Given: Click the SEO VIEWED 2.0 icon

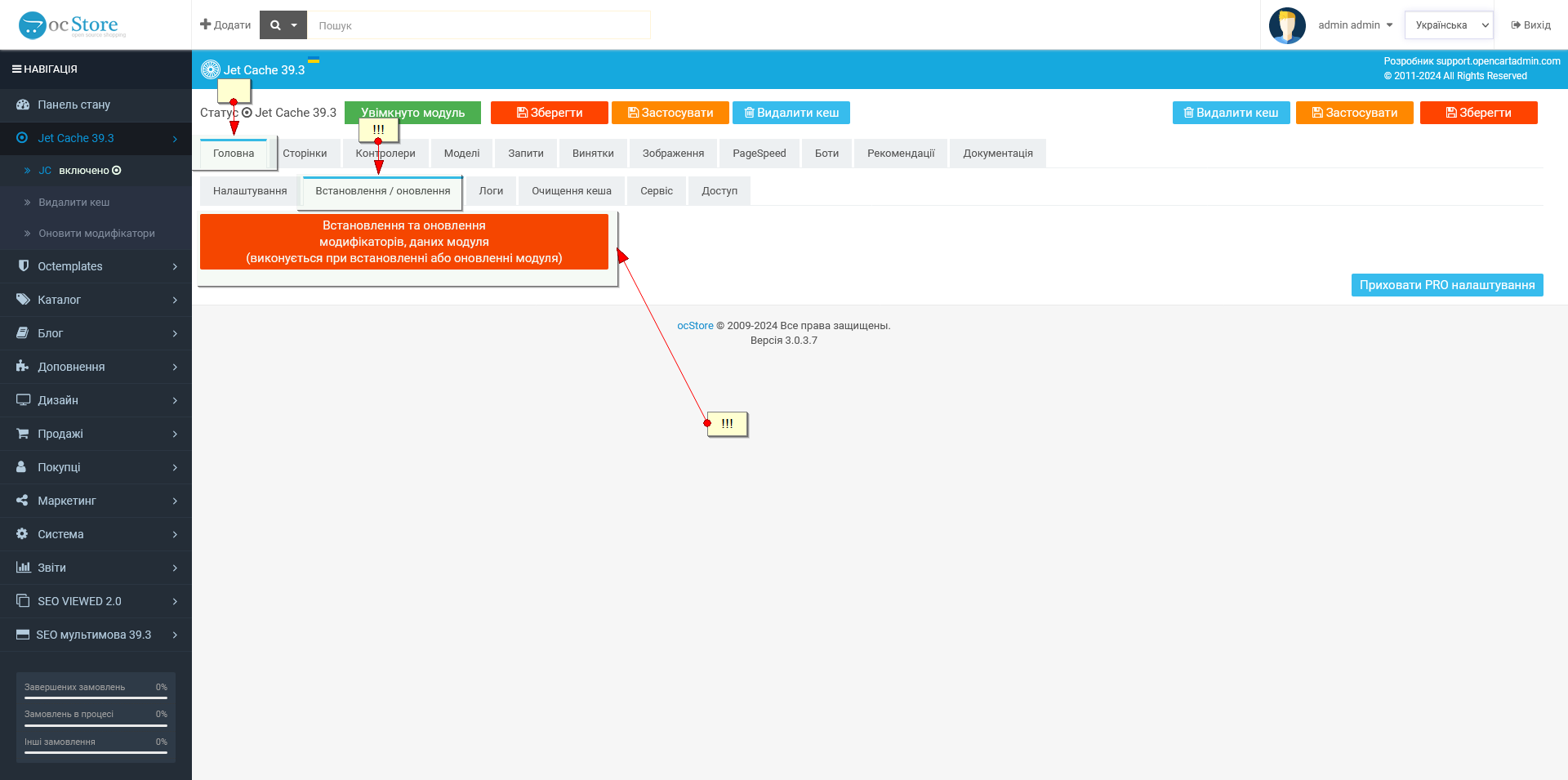Looking at the screenshot, I should 23,601.
